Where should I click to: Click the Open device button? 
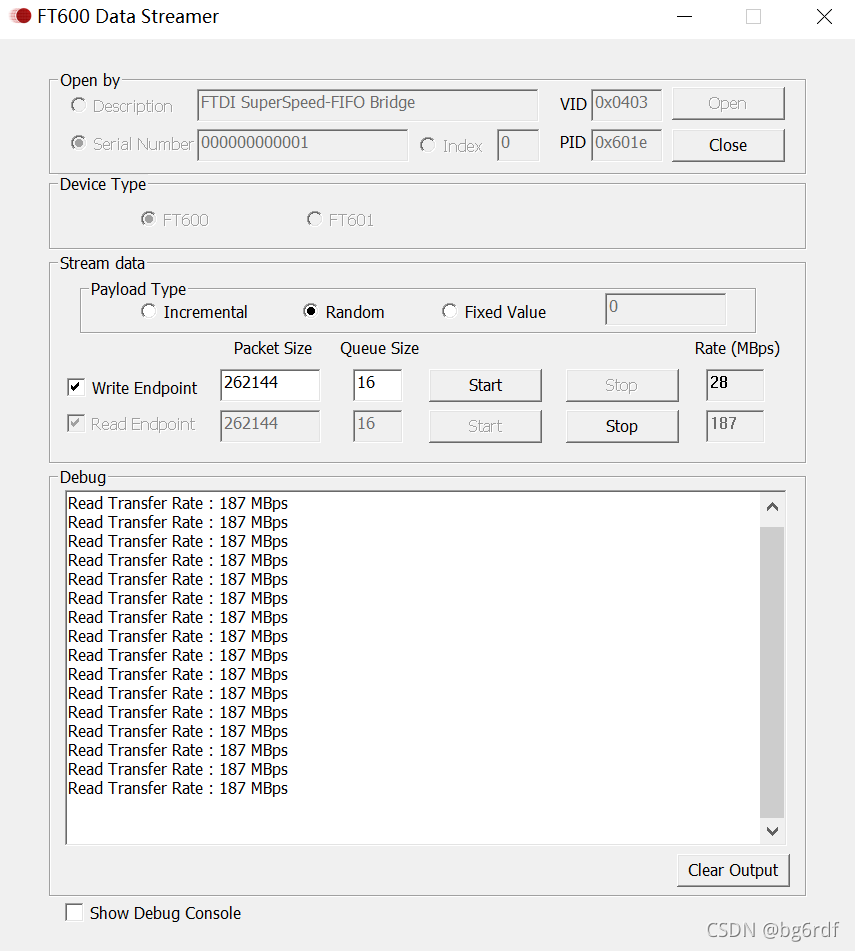(x=728, y=104)
